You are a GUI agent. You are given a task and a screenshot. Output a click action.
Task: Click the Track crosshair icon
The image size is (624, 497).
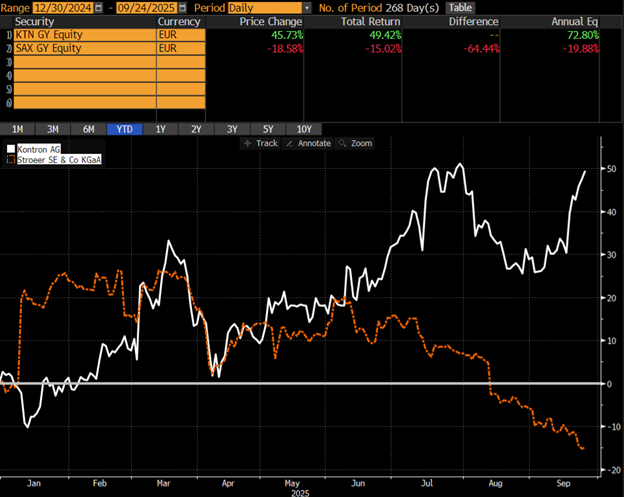tap(248, 143)
